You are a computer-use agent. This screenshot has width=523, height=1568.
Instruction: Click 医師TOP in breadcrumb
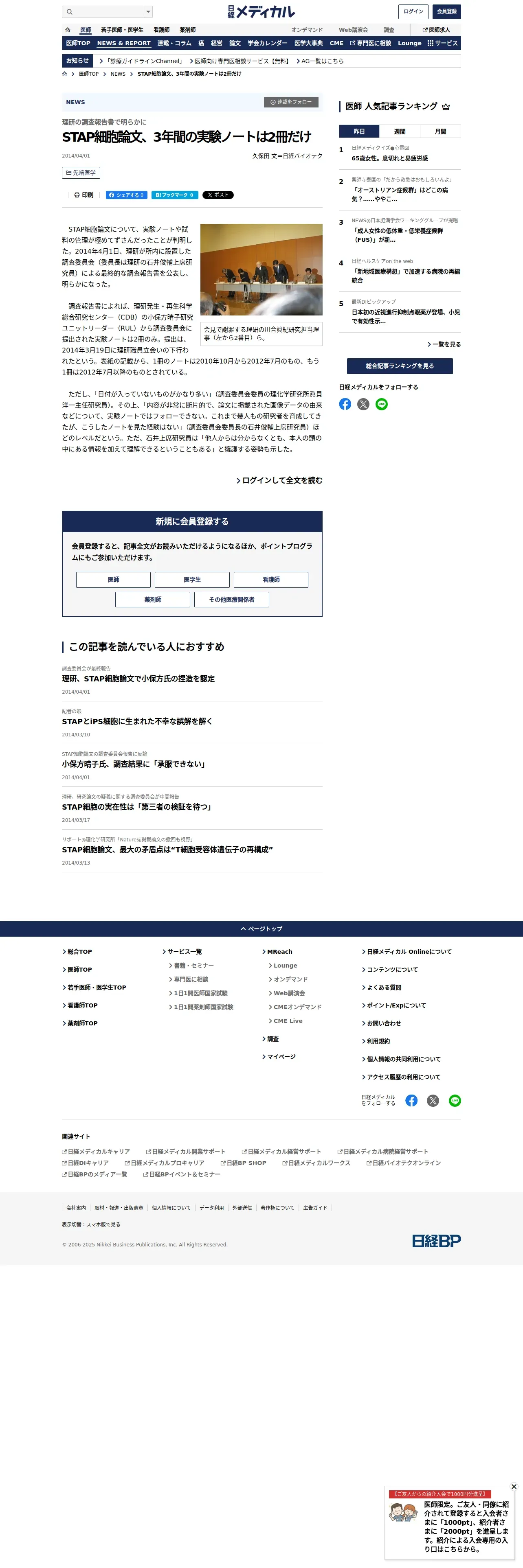pos(88,74)
